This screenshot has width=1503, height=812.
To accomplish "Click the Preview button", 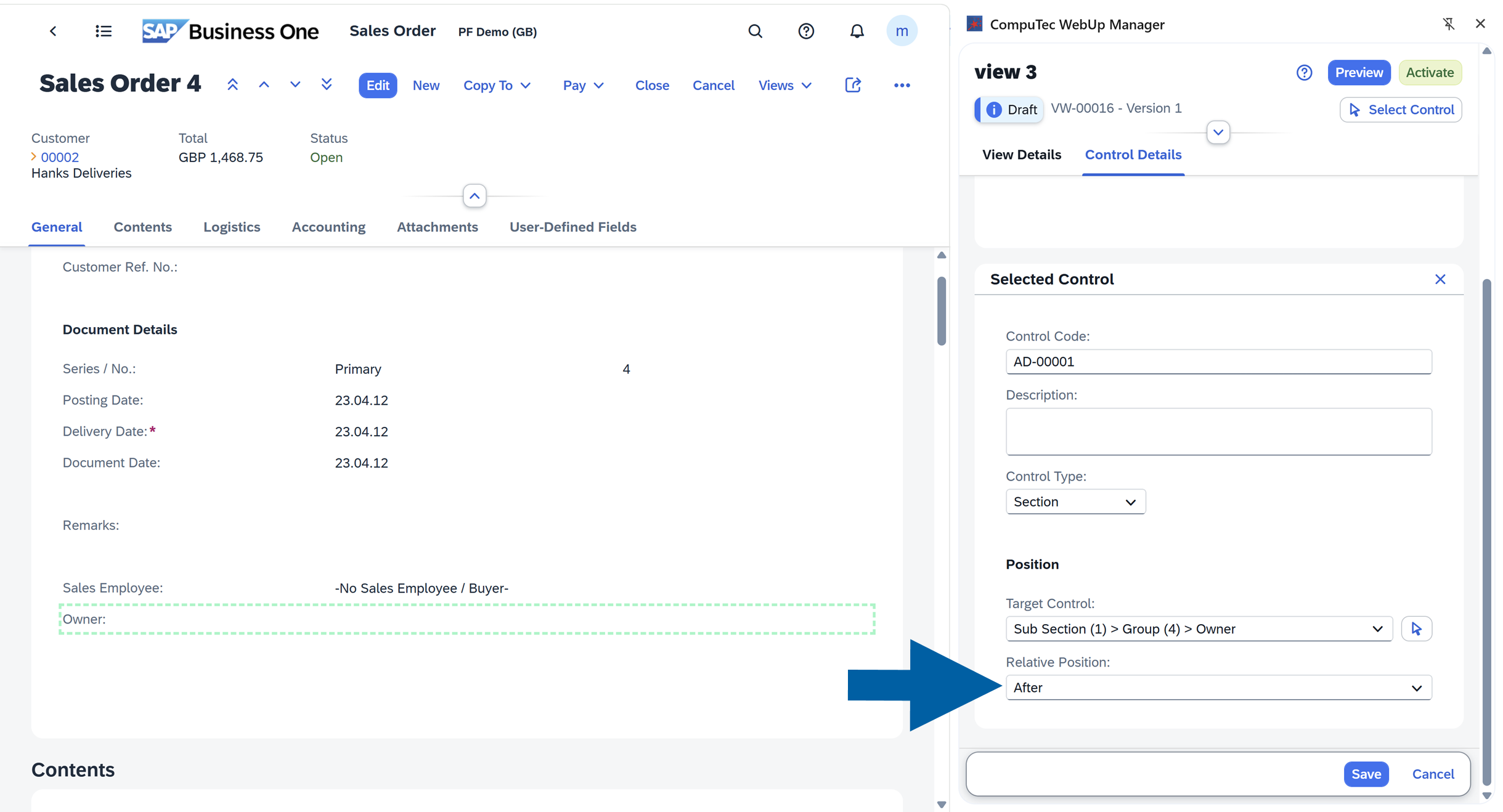I will 1359,73.
